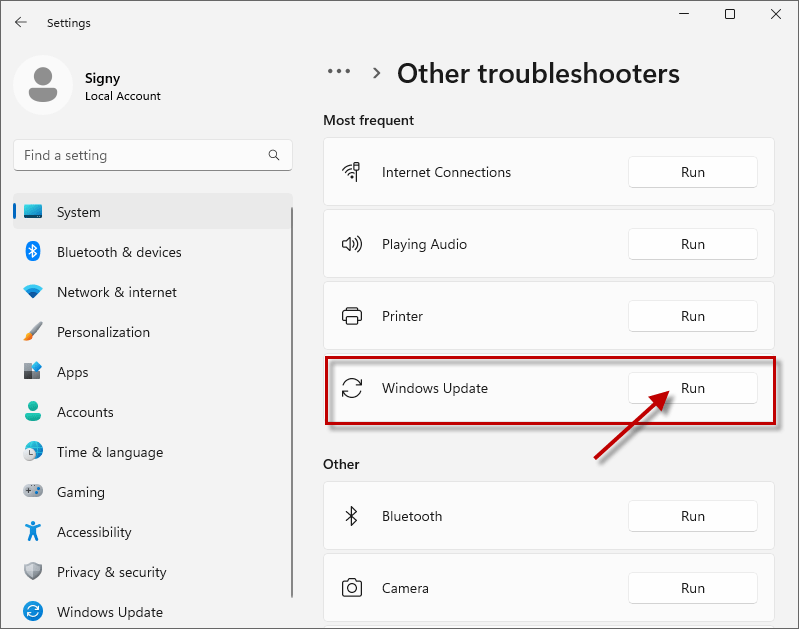Click the System monitor icon
The width and height of the screenshot is (799, 629).
coord(33,211)
